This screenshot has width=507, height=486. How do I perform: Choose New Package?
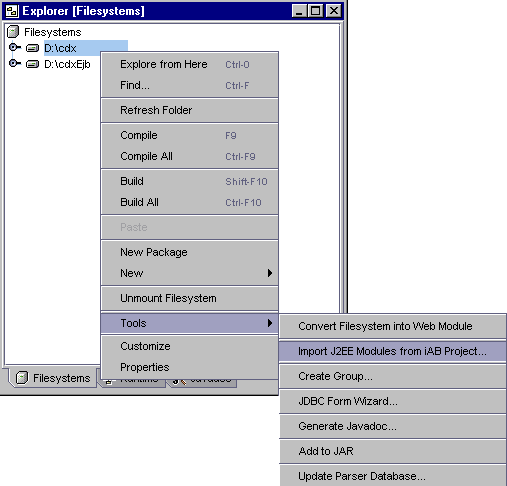pyautogui.click(x=190, y=252)
